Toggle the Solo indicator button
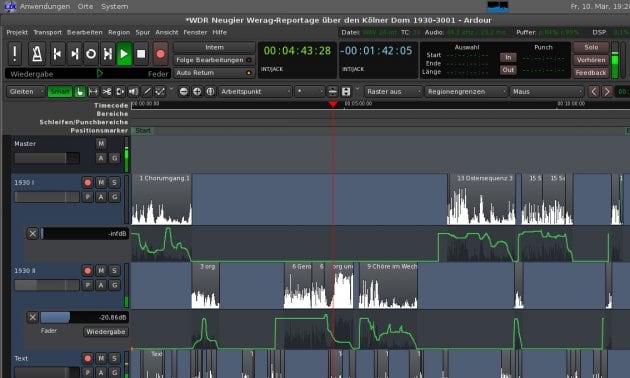 click(591, 47)
